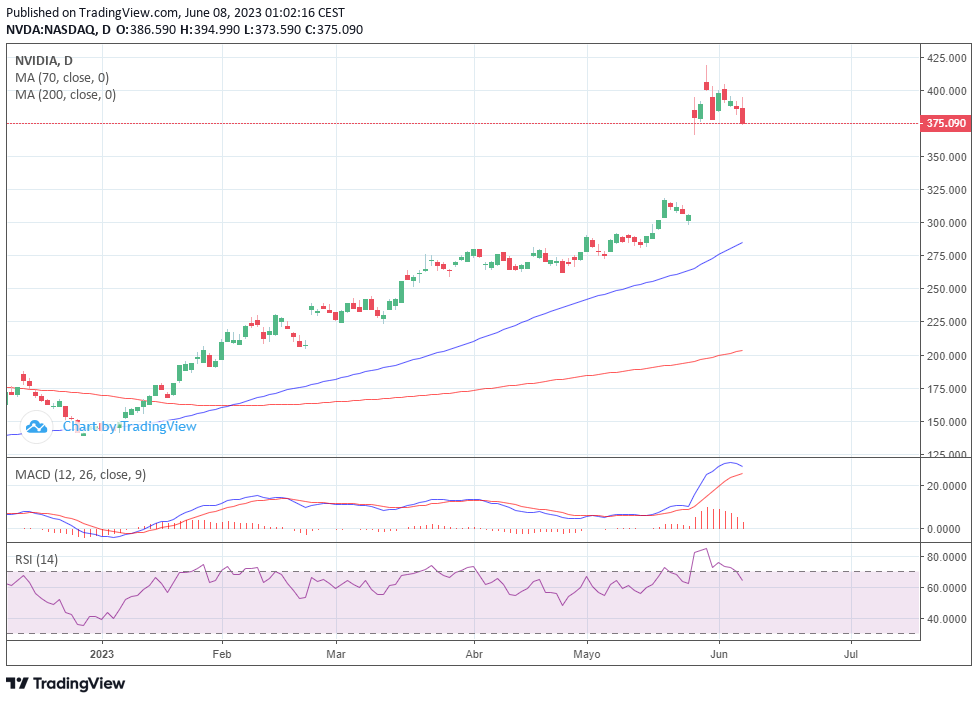
Task: Click the 60.0000 RSI axis label
Action: click(946, 588)
